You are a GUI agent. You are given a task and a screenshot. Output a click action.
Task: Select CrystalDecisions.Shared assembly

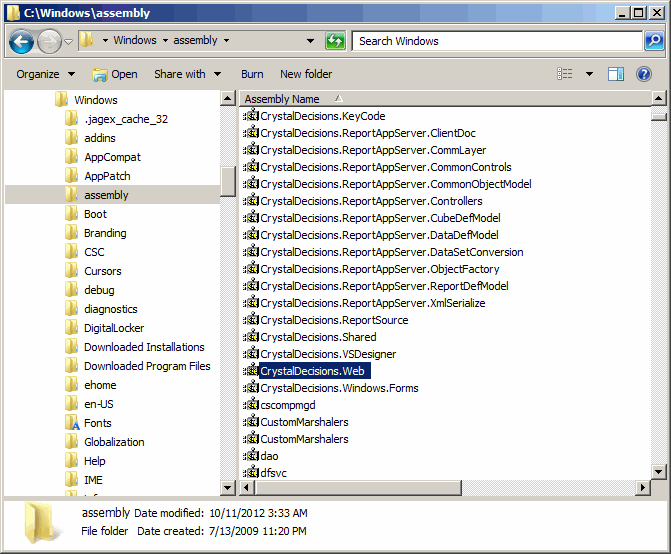pyautogui.click(x=318, y=337)
